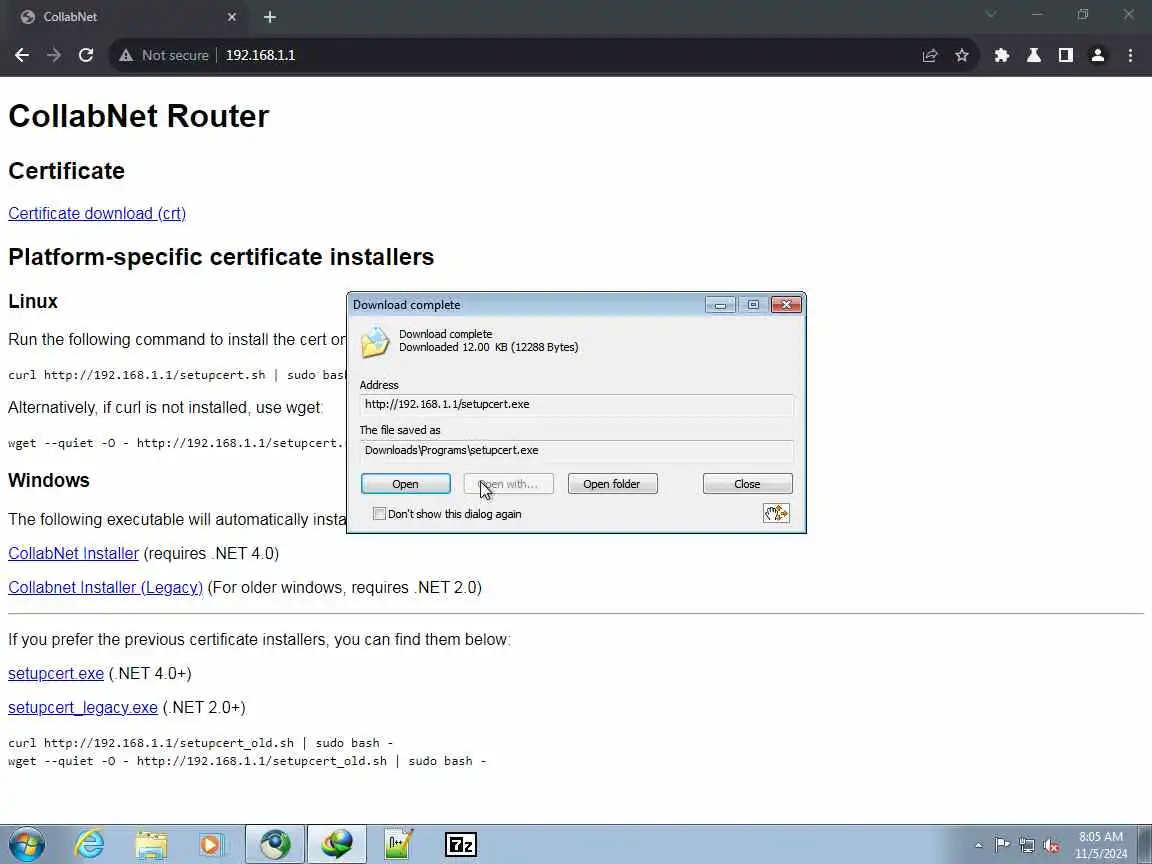Click the browser forward arrow
The width and height of the screenshot is (1152, 864).
click(54, 55)
